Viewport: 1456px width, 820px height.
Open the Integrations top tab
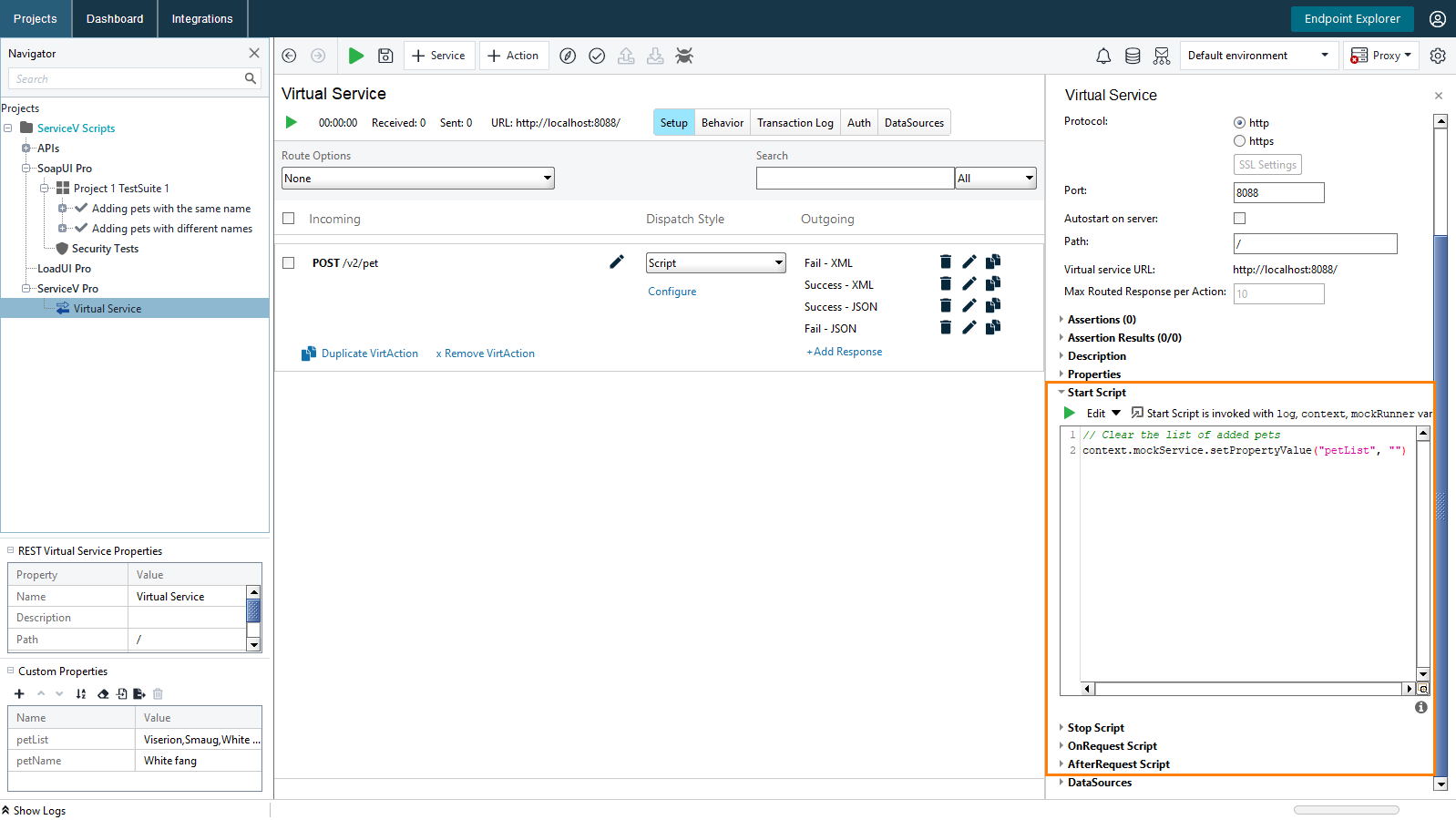point(202,18)
